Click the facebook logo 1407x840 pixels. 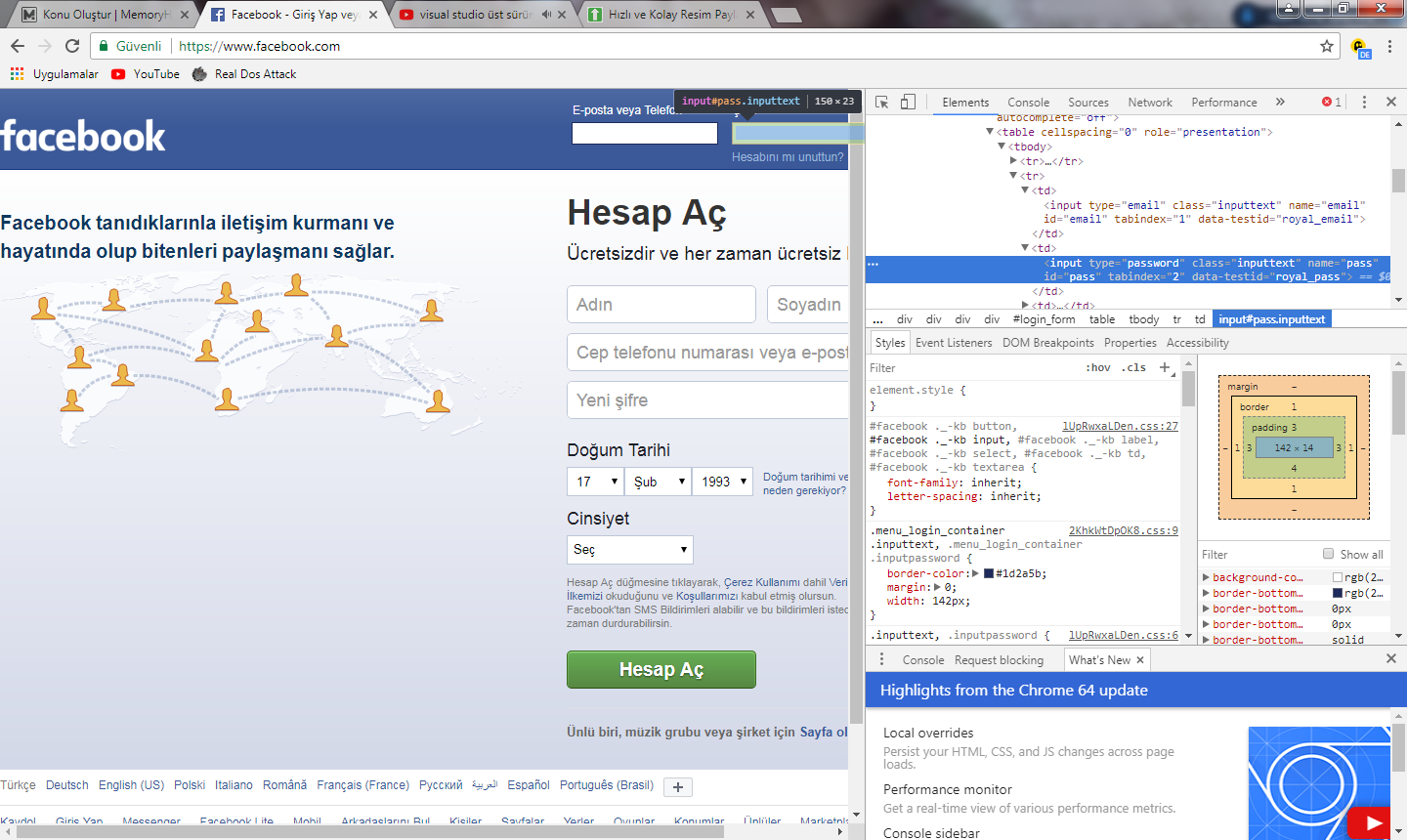[x=83, y=136]
